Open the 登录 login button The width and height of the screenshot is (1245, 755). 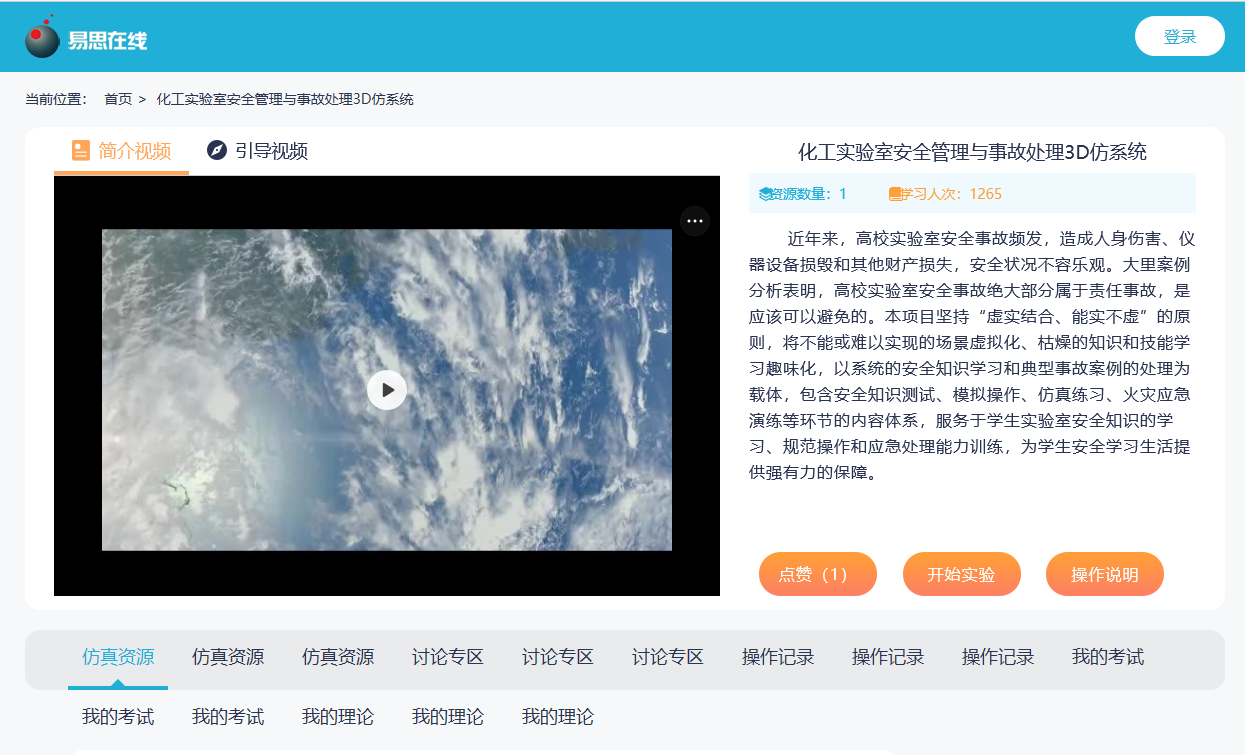click(1180, 36)
